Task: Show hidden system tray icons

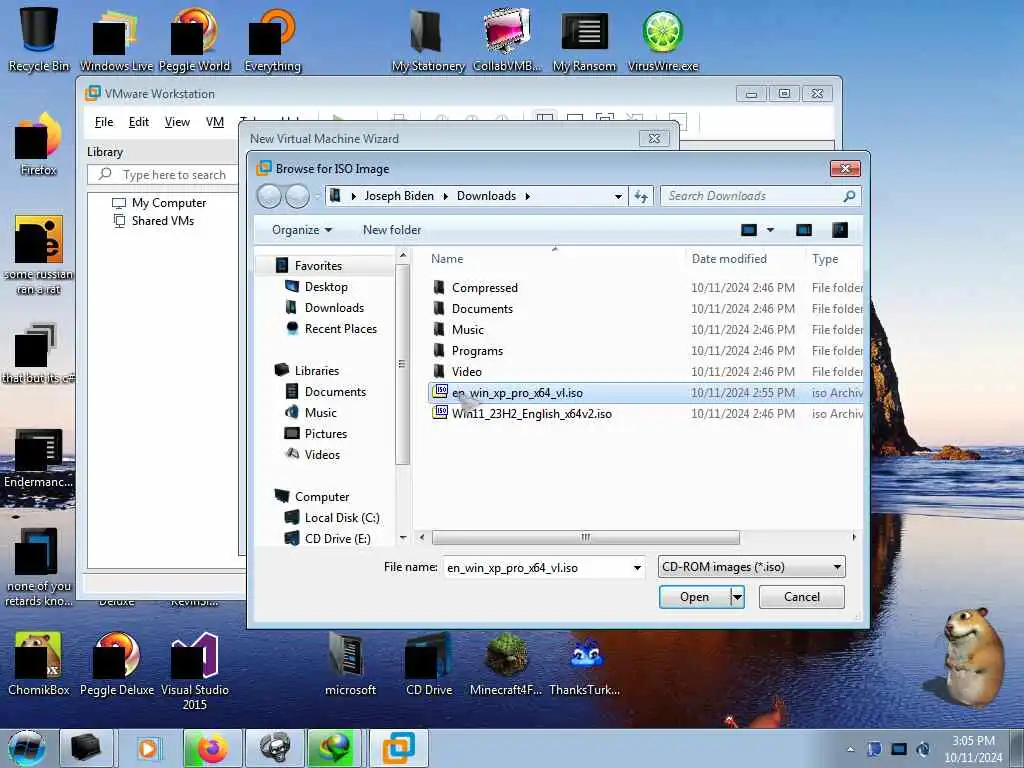Action: click(x=850, y=749)
